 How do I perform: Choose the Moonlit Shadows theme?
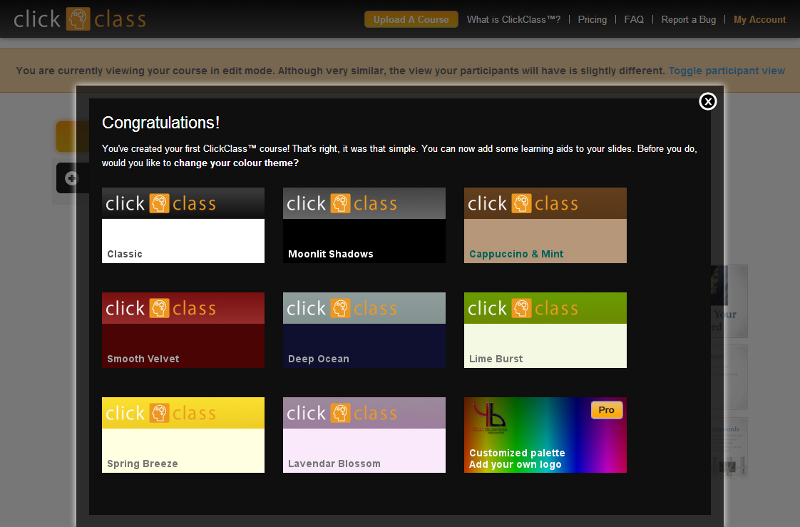[364, 225]
